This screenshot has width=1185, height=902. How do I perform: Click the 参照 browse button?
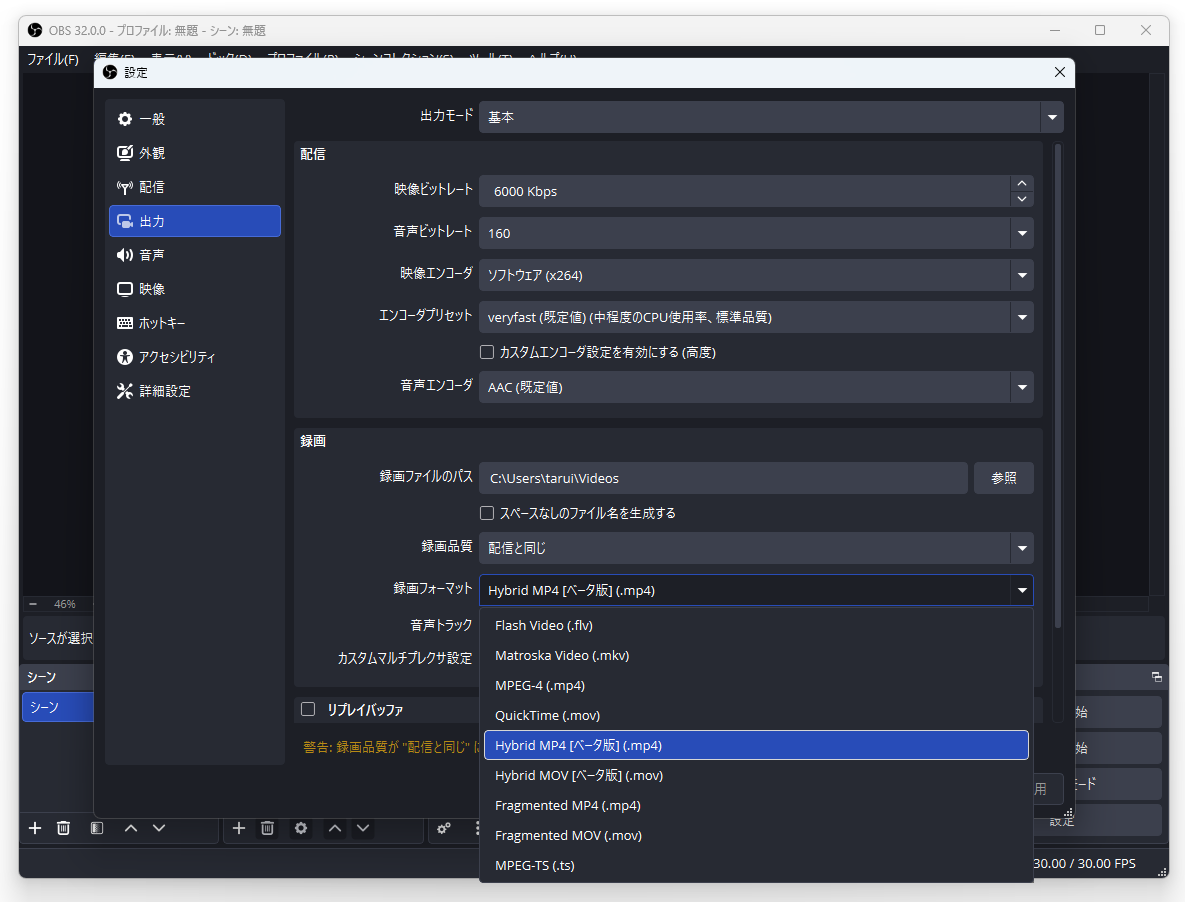(1003, 478)
